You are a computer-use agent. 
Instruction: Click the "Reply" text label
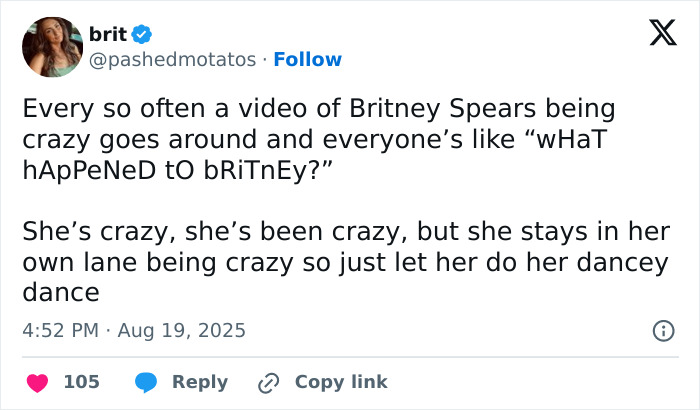coord(200,382)
